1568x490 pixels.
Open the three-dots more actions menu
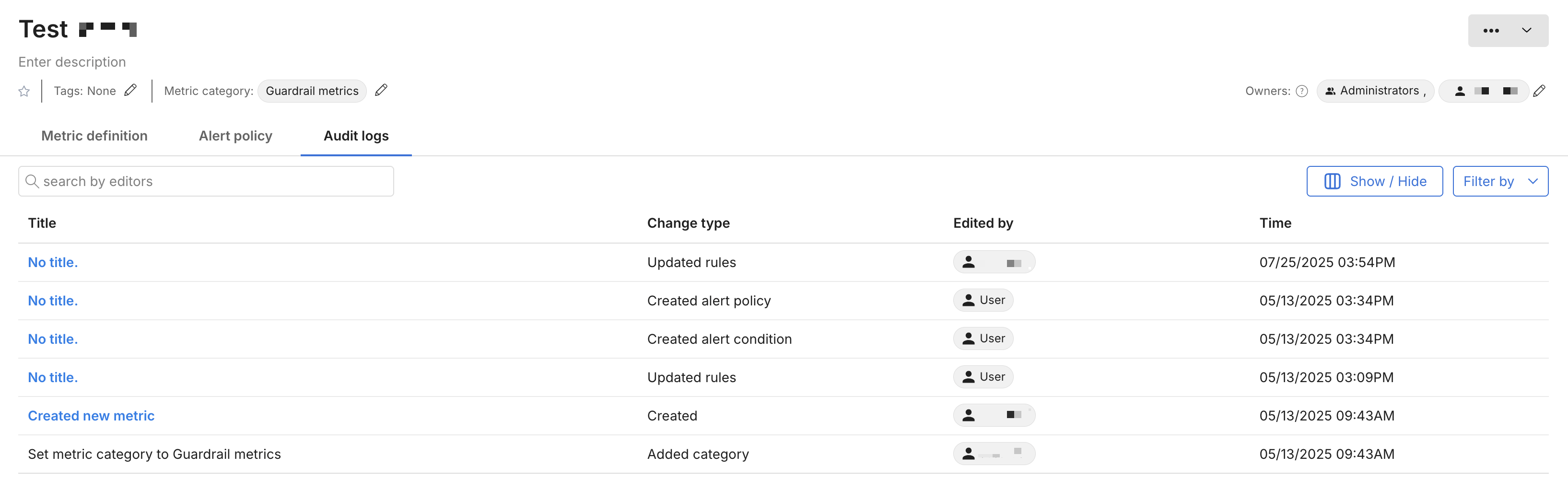click(1491, 30)
